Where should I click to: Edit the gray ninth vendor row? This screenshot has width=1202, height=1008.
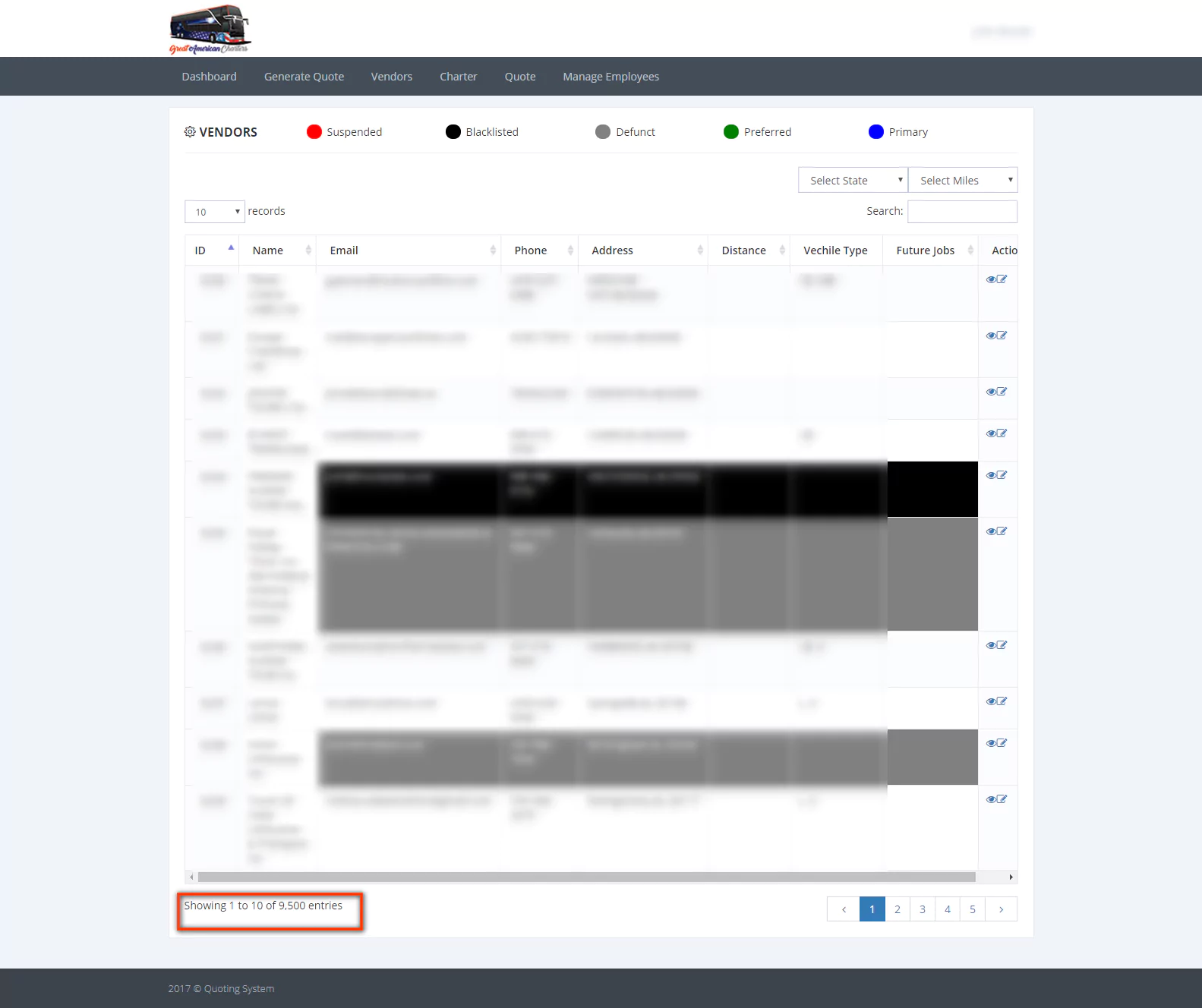(x=1002, y=743)
